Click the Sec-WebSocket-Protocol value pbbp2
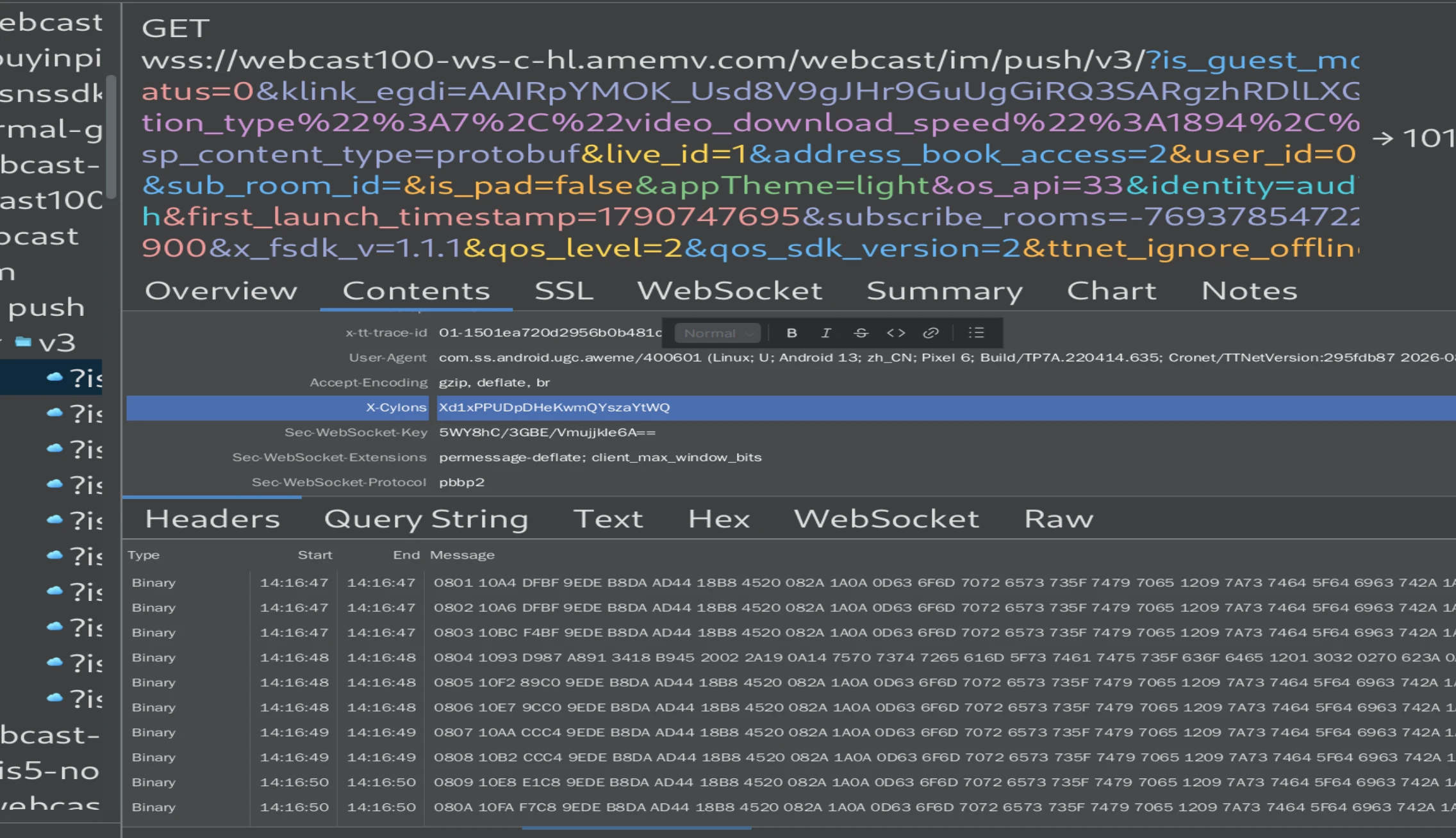 pyautogui.click(x=461, y=482)
